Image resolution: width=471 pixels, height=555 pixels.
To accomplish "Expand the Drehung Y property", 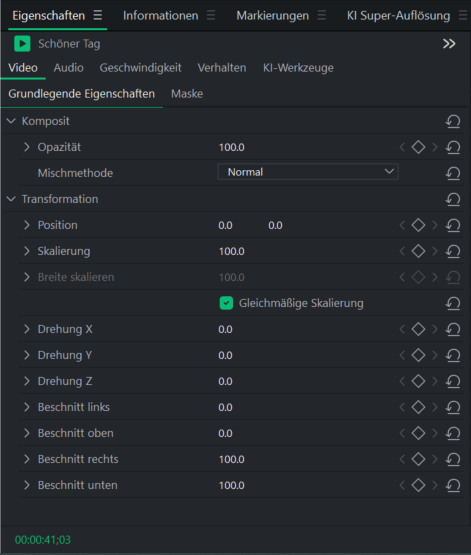I will pyautogui.click(x=27, y=355).
